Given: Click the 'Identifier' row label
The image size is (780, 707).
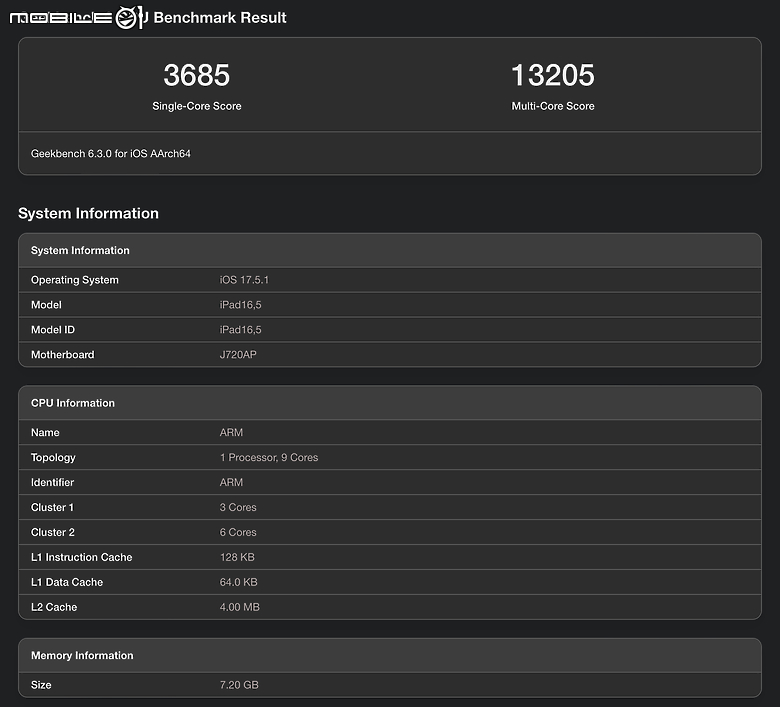Looking at the screenshot, I should click(52, 483).
